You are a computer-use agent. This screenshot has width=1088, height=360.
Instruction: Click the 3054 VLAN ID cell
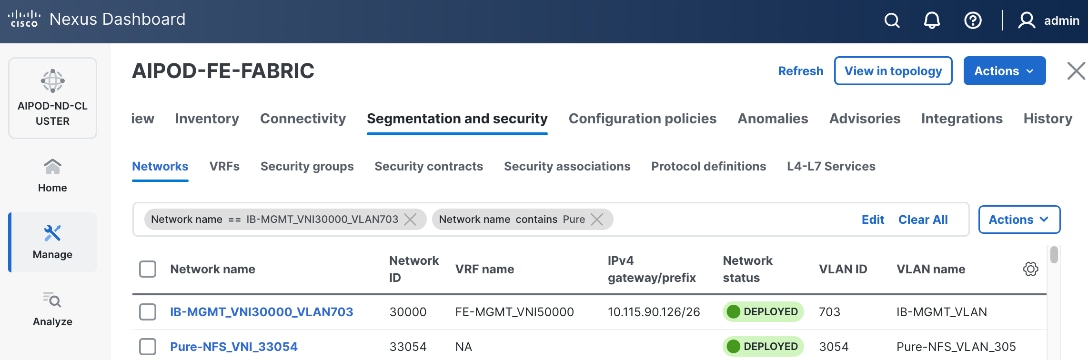pyautogui.click(x=834, y=346)
